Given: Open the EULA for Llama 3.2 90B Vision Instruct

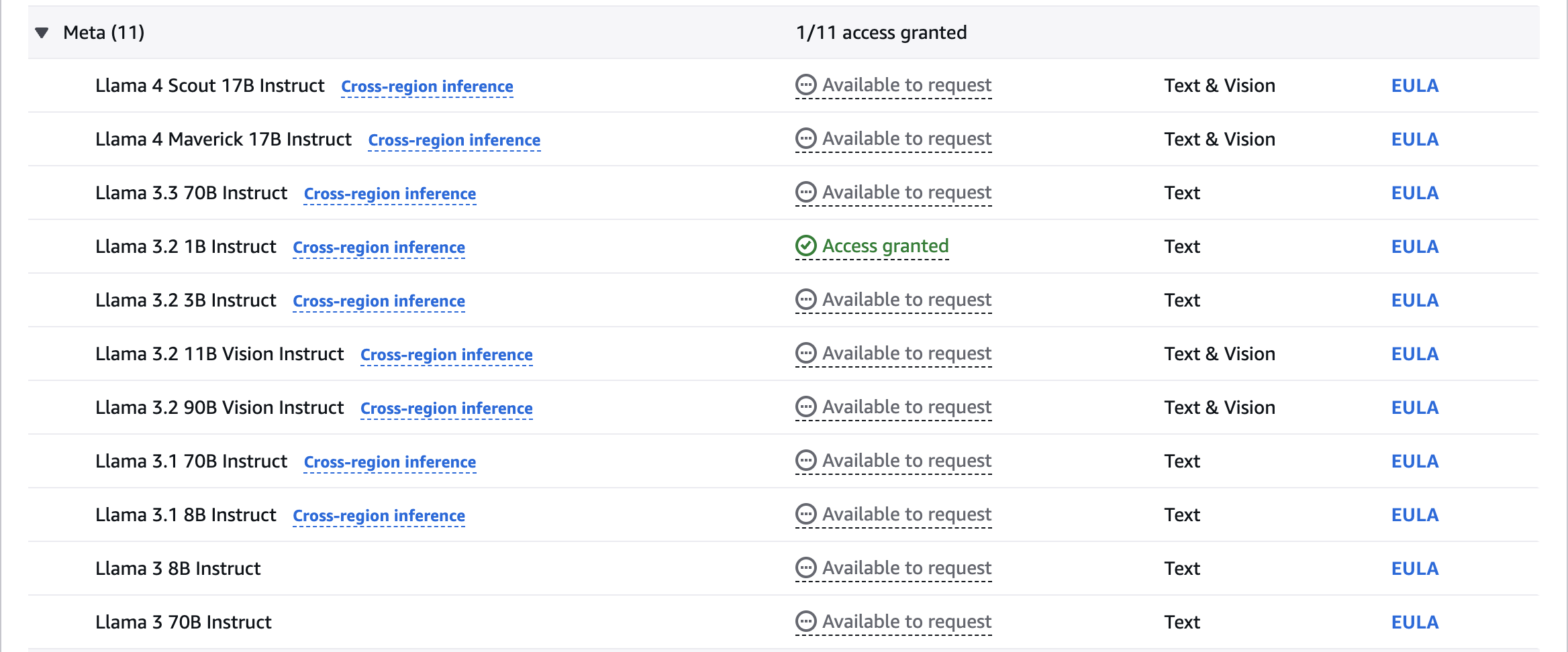Looking at the screenshot, I should pos(1415,408).
